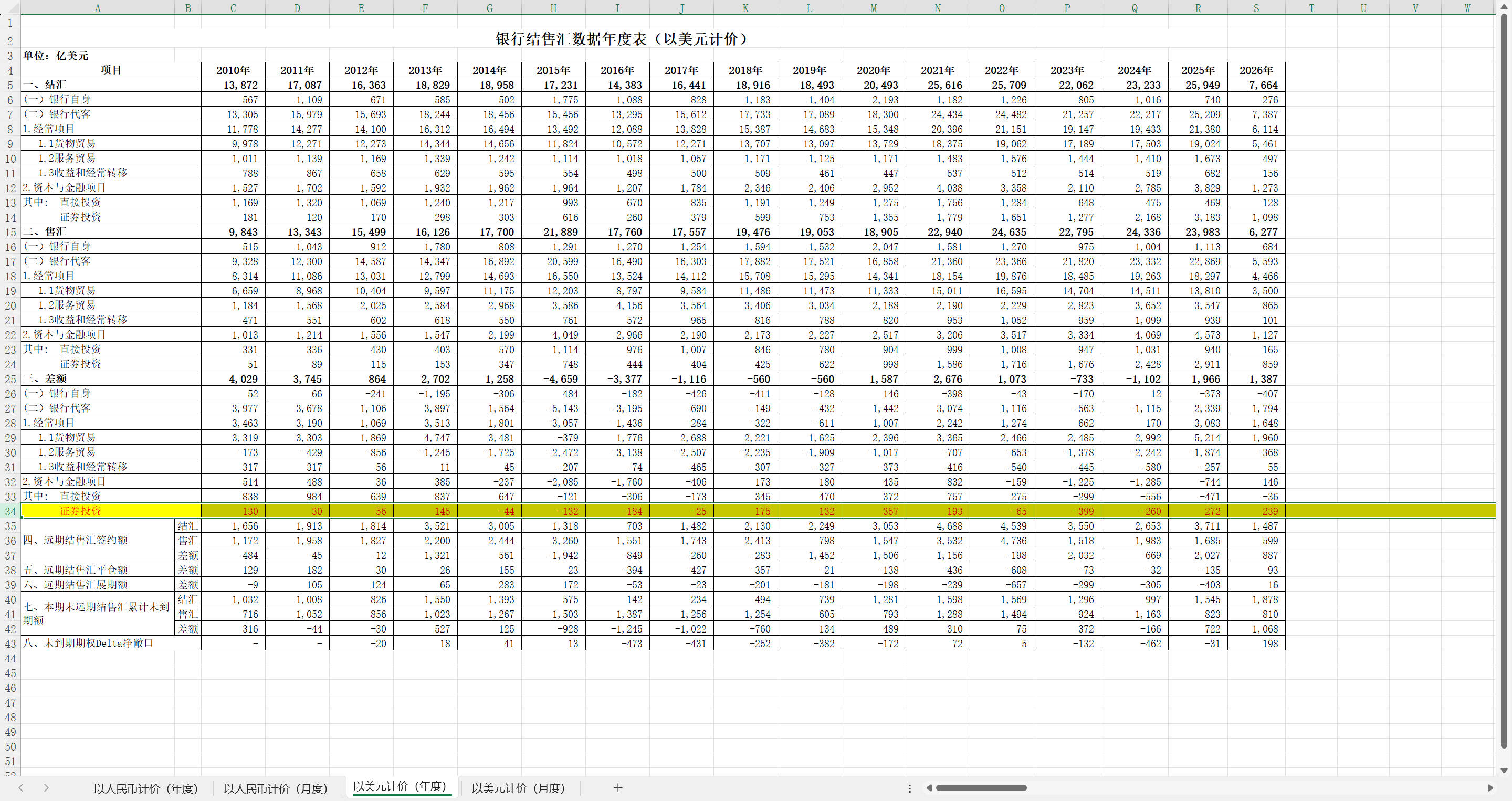Click the spreadsheet title cell 银行结售汇数据年度表

pyautogui.click(x=622, y=39)
